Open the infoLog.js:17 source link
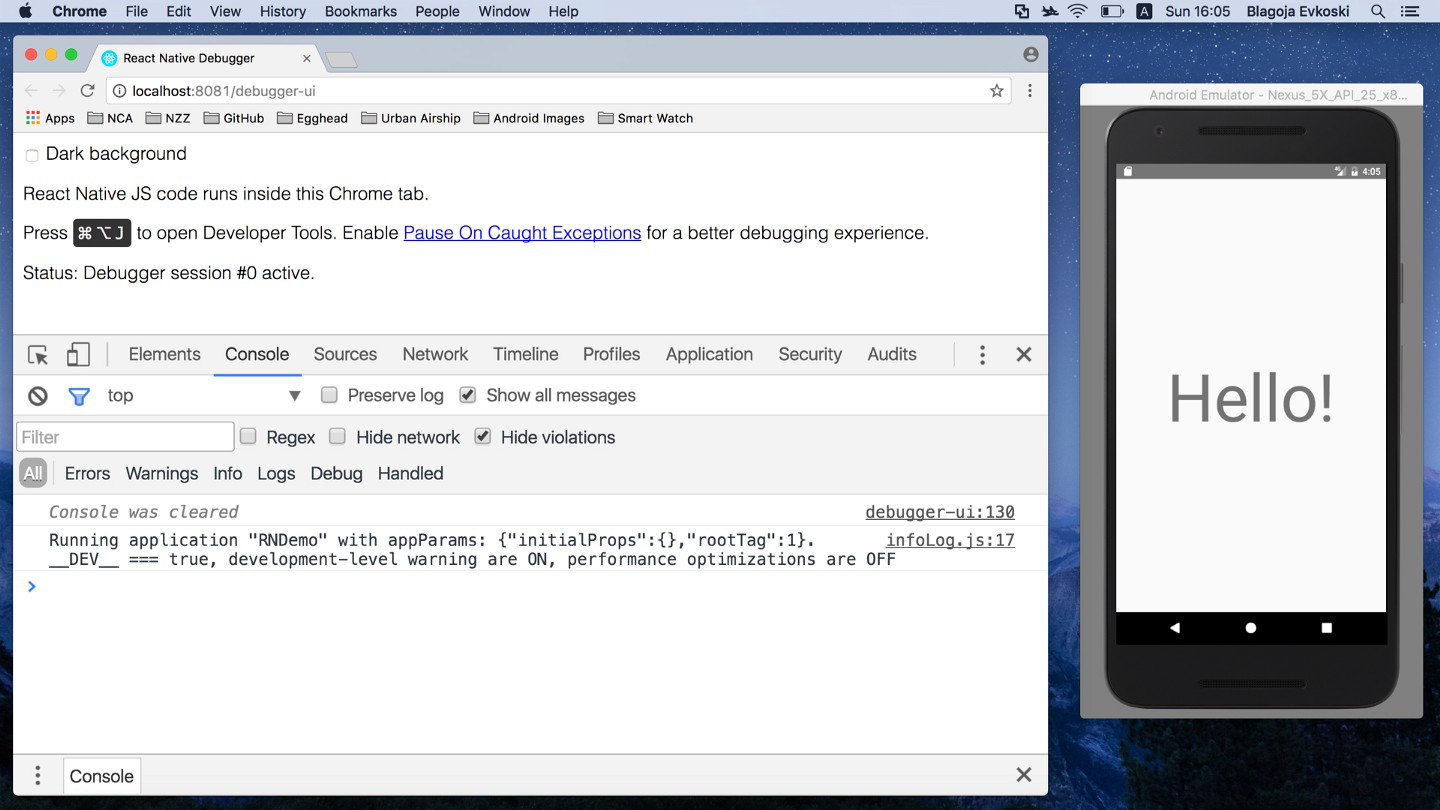Image resolution: width=1440 pixels, height=810 pixels. [x=949, y=540]
